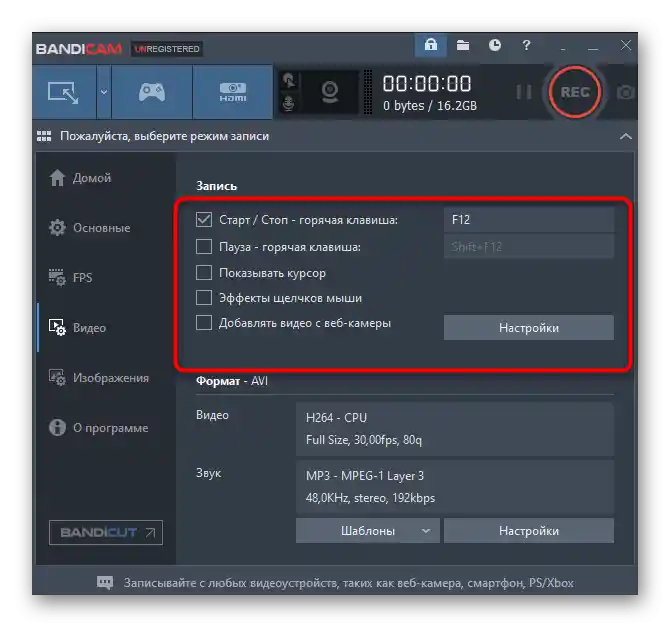Switch to HDMI device recording mode
The image size is (670, 627).
(x=232, y=92)
